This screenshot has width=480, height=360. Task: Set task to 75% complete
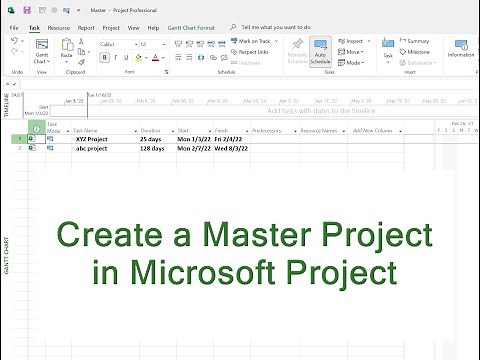pos(211,44)
